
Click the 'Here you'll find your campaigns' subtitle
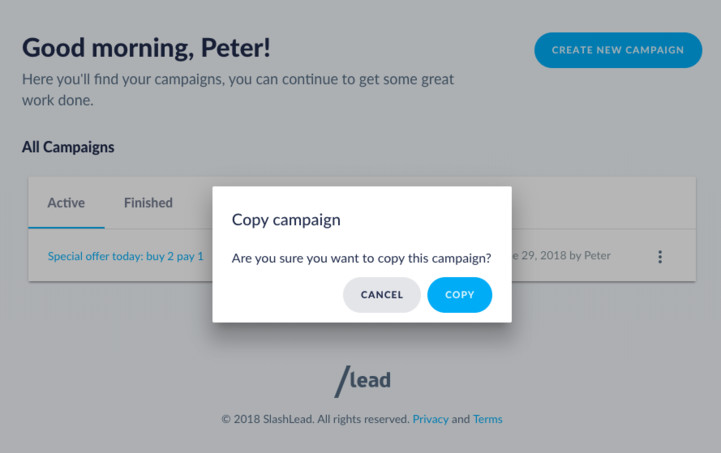pyautogui.click(x=238, y=90)
